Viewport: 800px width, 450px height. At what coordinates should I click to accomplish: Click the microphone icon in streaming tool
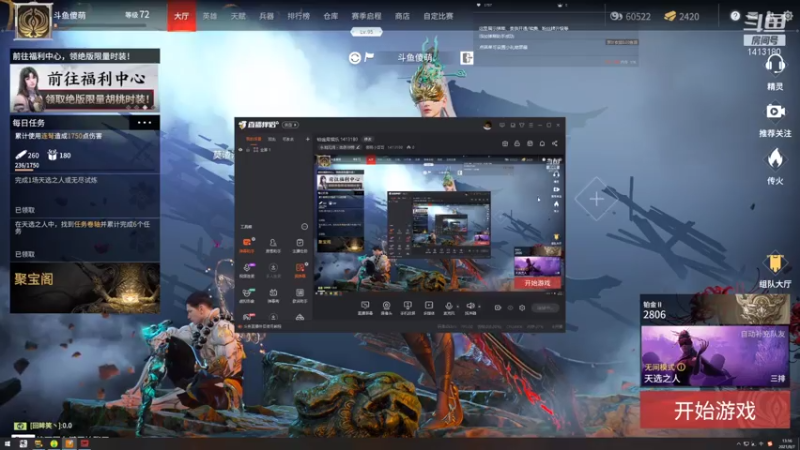tap(448, 307)
